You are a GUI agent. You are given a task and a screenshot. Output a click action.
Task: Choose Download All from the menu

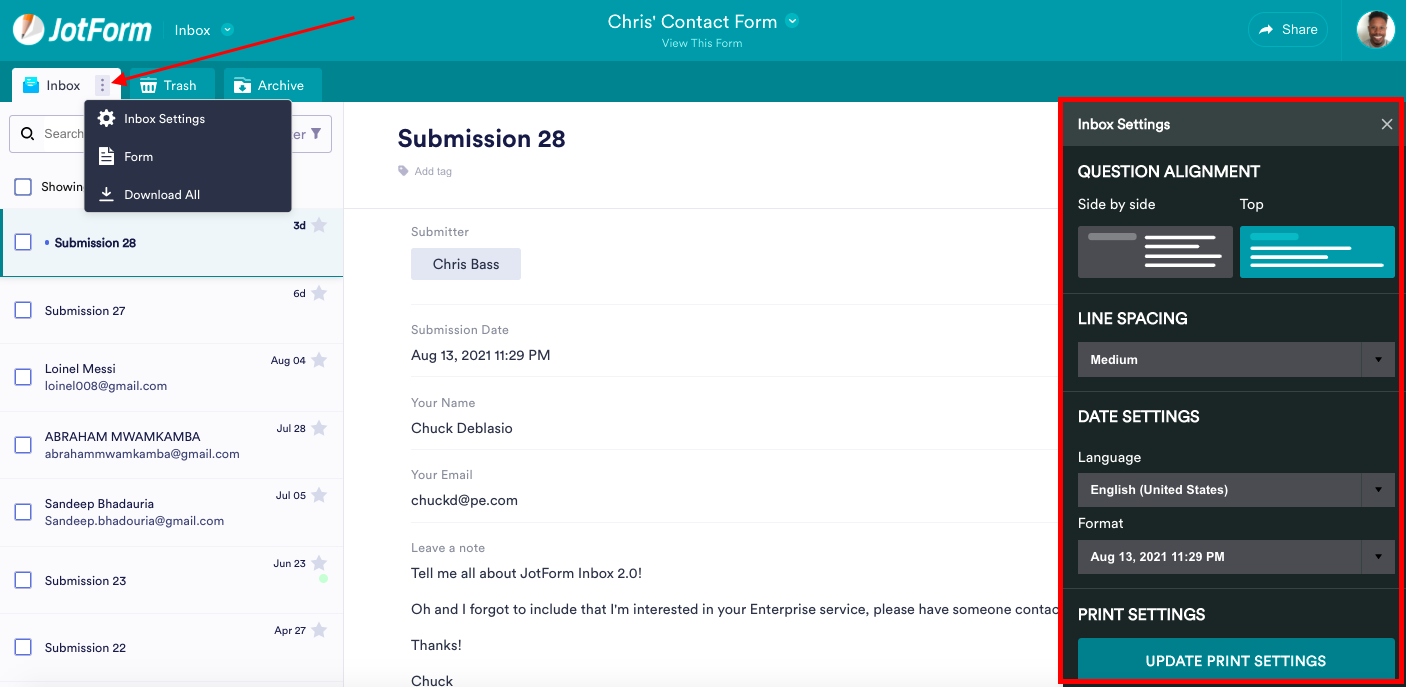pos(162,194)
